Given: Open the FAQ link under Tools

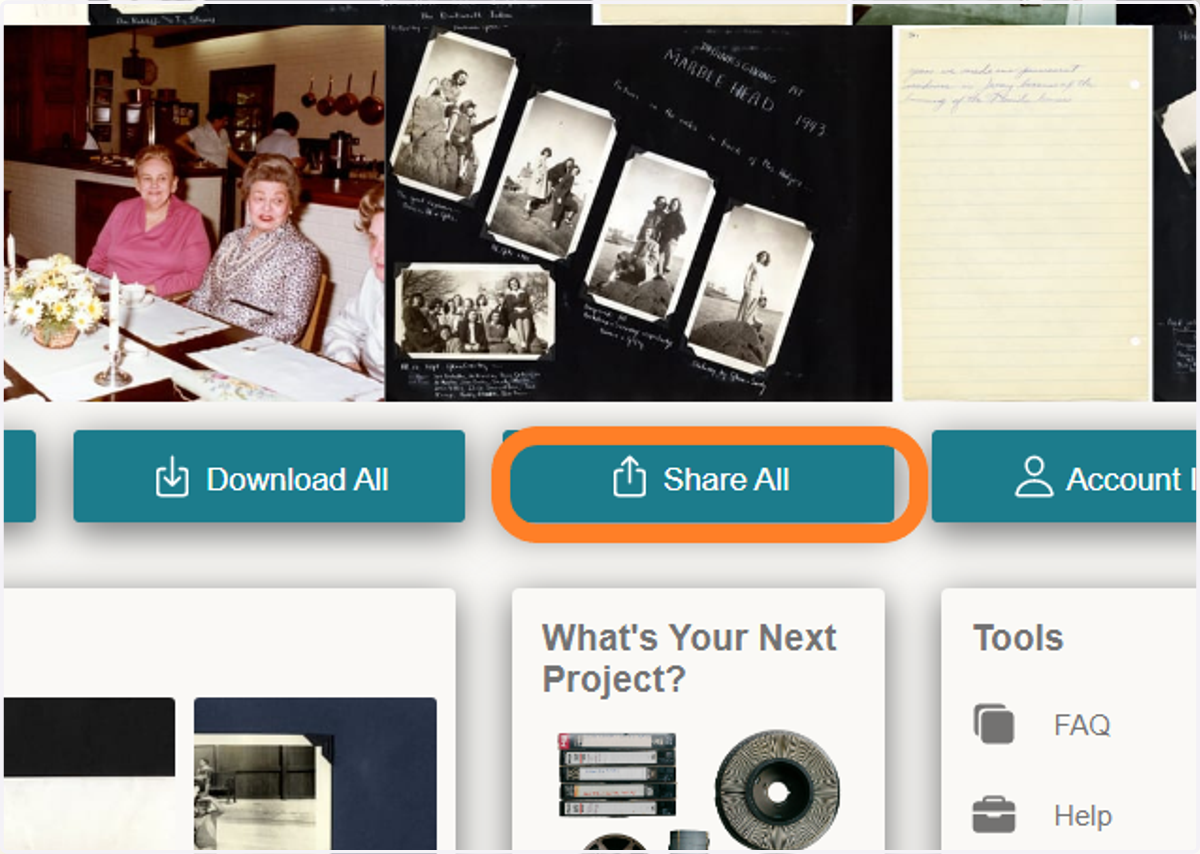Looking at the screenshot, I should (x=1082, y=725).
